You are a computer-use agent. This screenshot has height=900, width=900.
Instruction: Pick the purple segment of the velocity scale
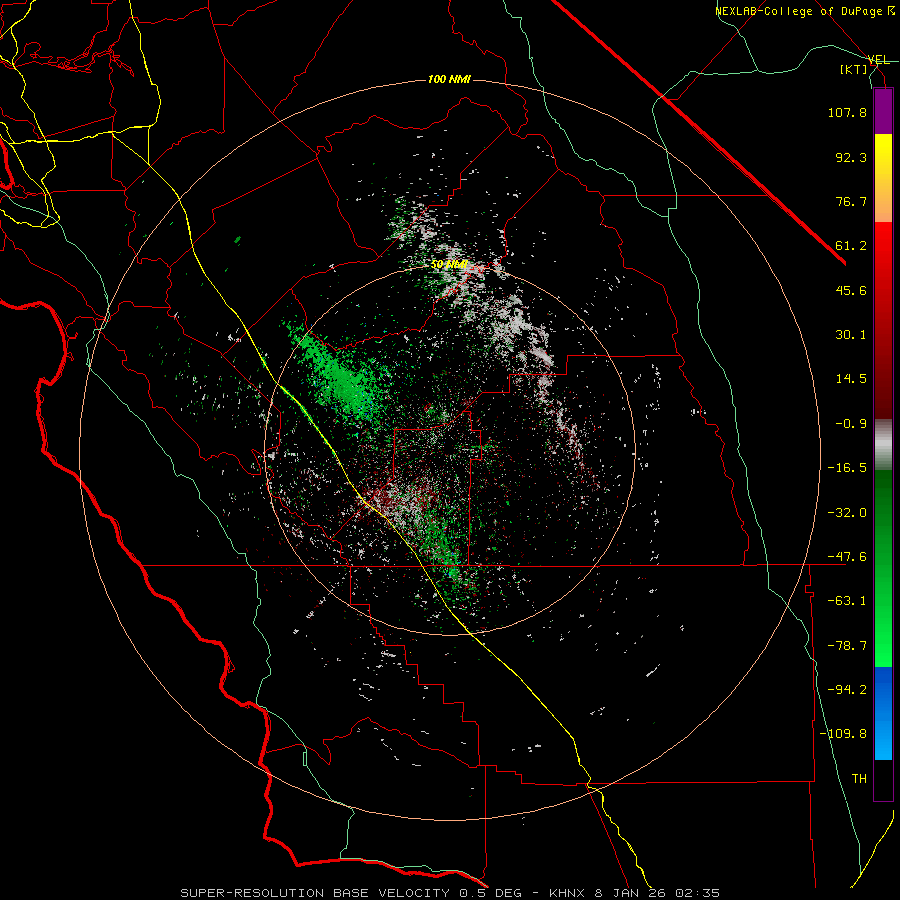click(x=883, y=111)
